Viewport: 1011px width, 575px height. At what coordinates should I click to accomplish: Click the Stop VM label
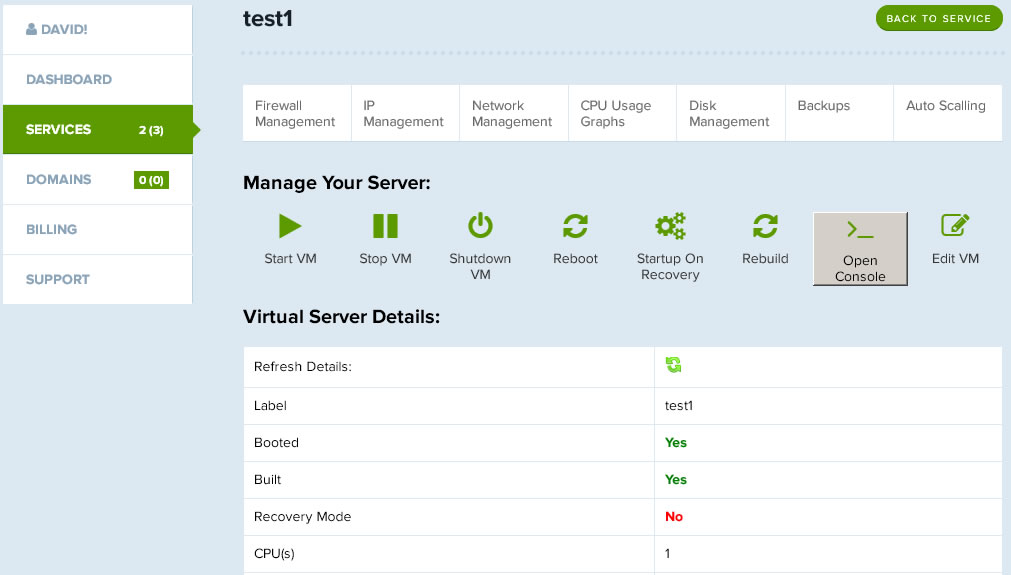(386, 258)
